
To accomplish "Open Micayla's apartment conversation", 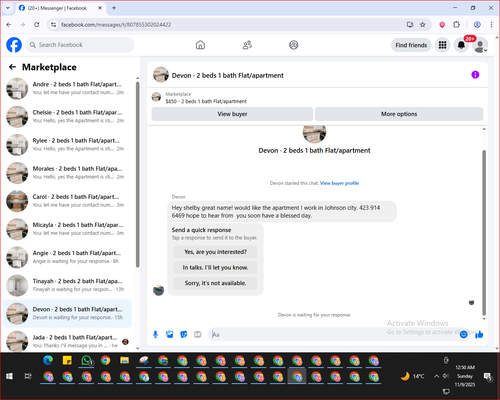I will click(x=68, y=229).
